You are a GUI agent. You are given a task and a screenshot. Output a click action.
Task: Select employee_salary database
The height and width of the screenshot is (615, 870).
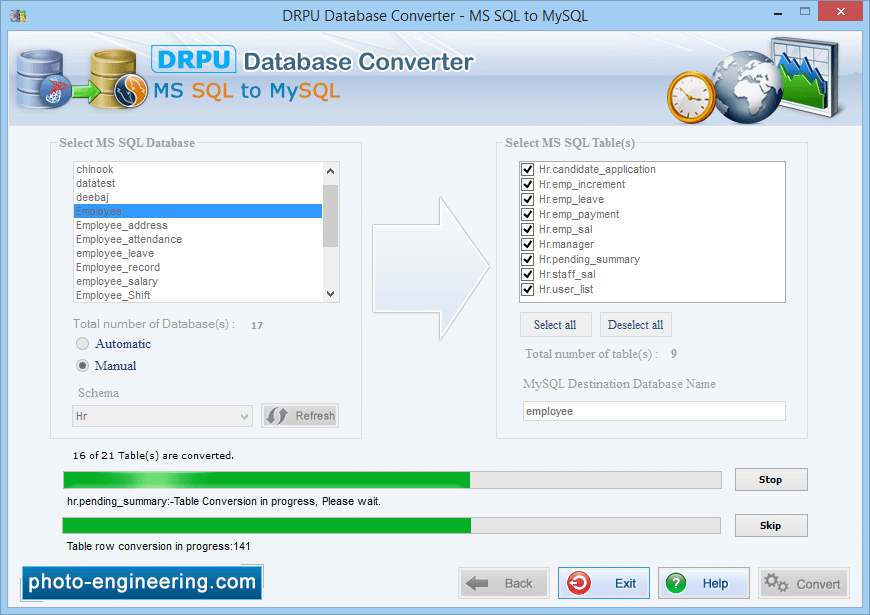pos(198,281)
